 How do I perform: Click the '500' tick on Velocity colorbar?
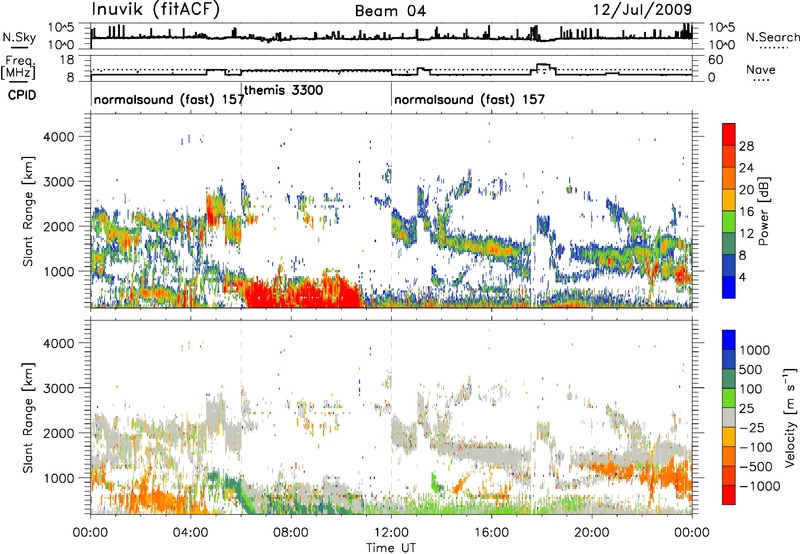click(x=753, y=370)
